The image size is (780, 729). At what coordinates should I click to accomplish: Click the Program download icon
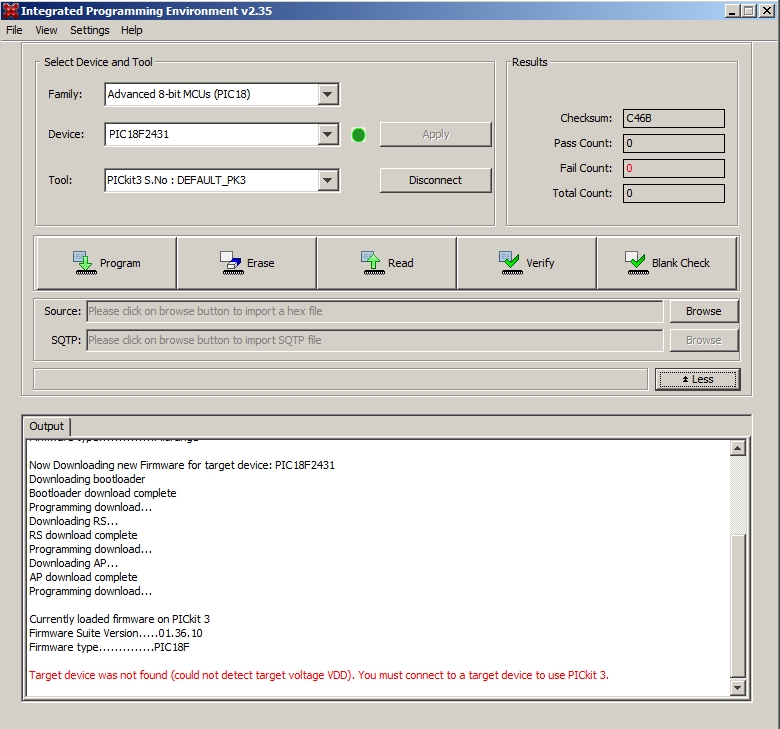click(86, 263)
